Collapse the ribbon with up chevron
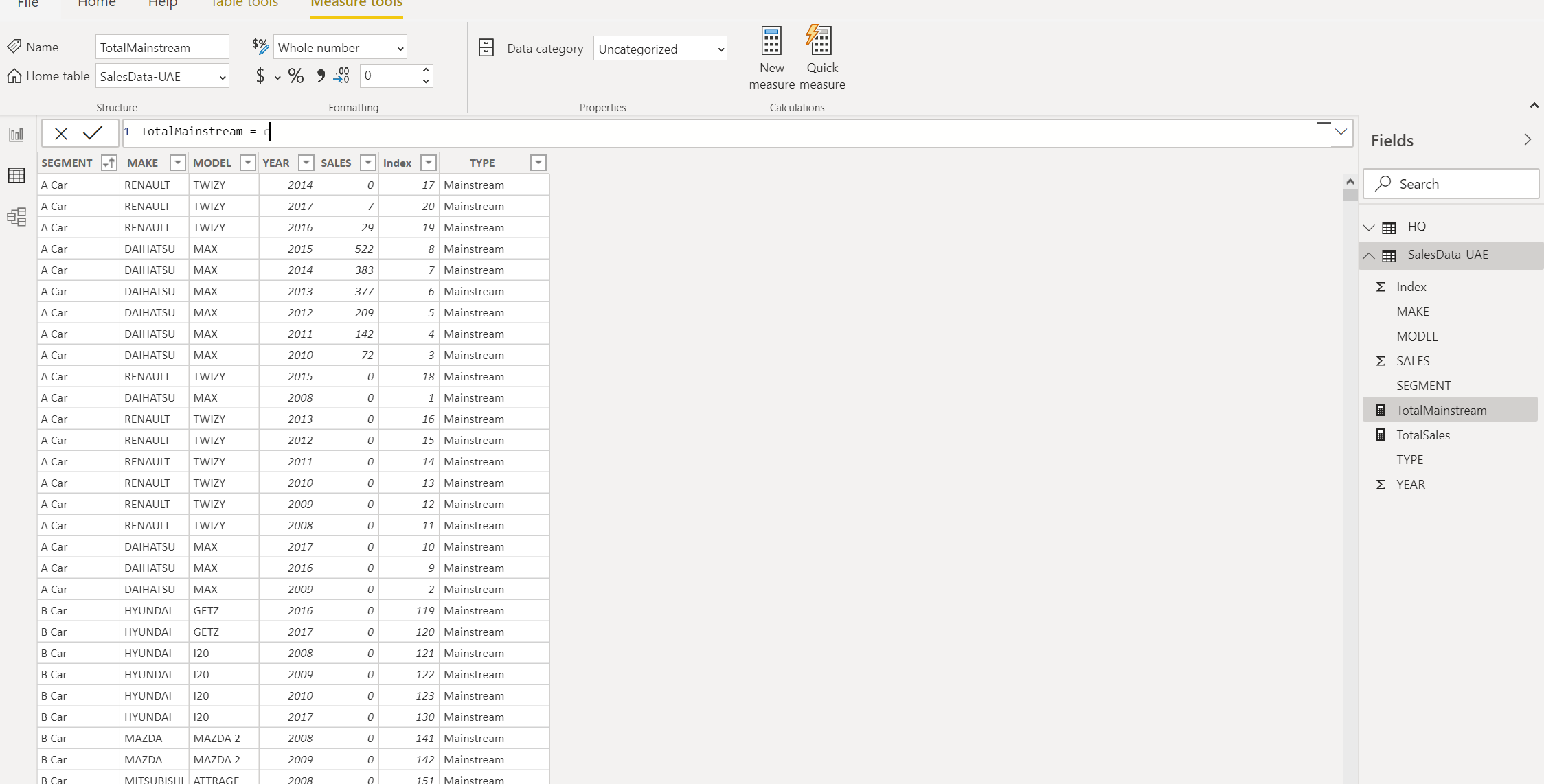 (x=1534, y=105)
